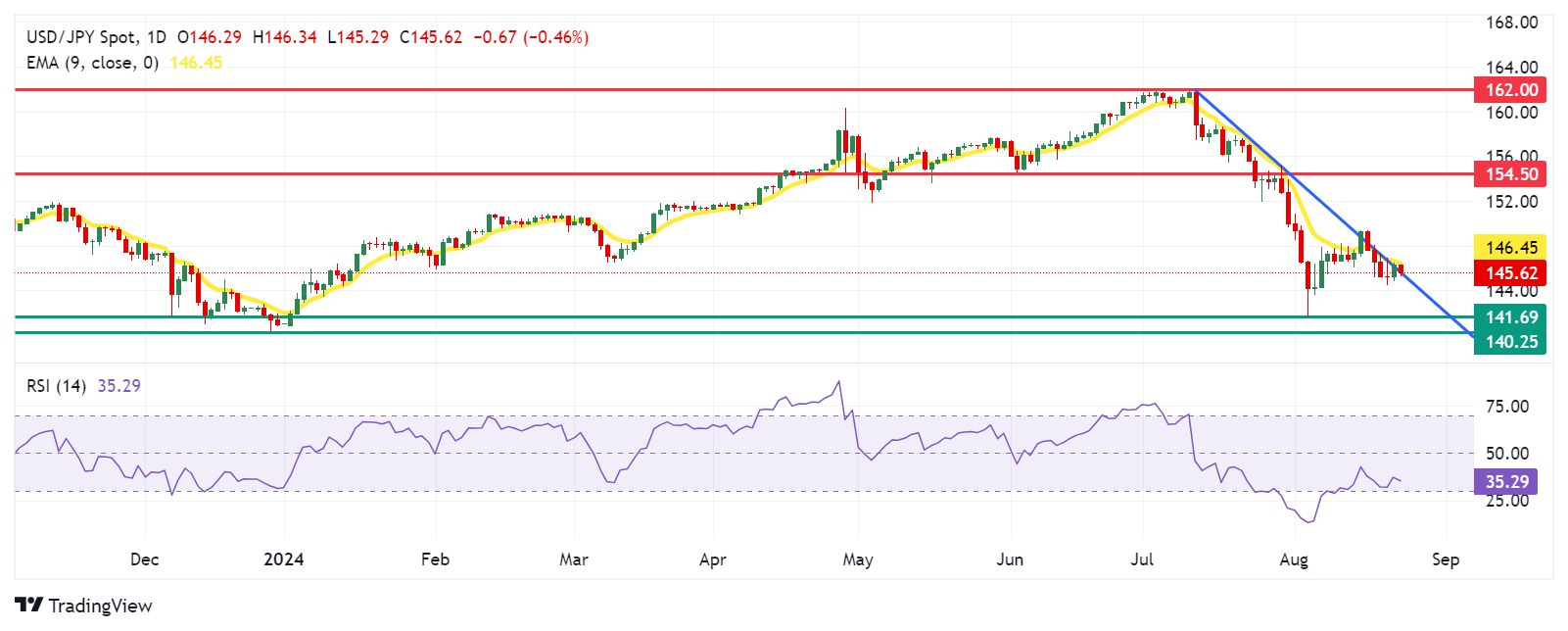This screenshot has width=1568, height=631.
Task: Click the TradingView logo icon
Action: 28,606
